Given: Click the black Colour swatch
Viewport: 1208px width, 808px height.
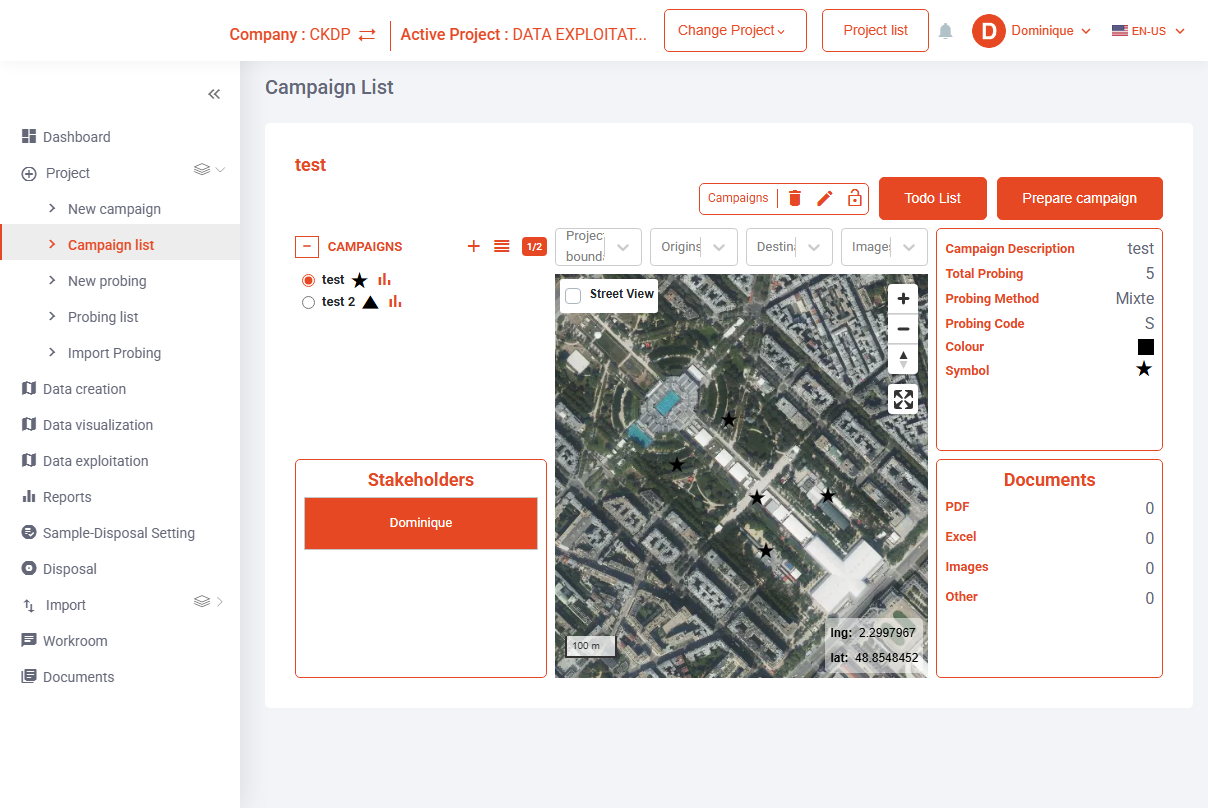Looking at the screenshot, I should click(1146, 347).
